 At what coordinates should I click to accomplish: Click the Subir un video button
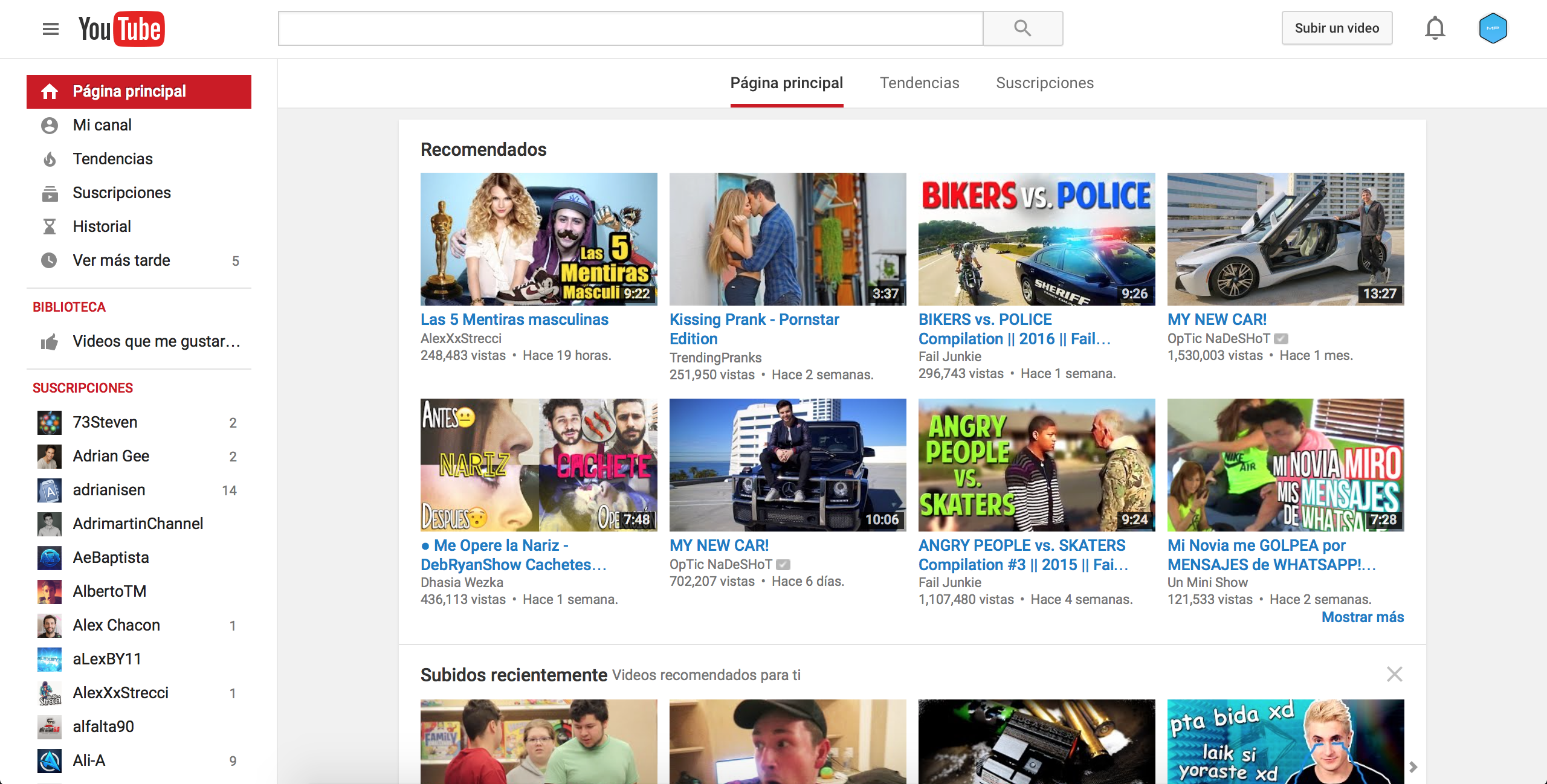click(1337, 28)
